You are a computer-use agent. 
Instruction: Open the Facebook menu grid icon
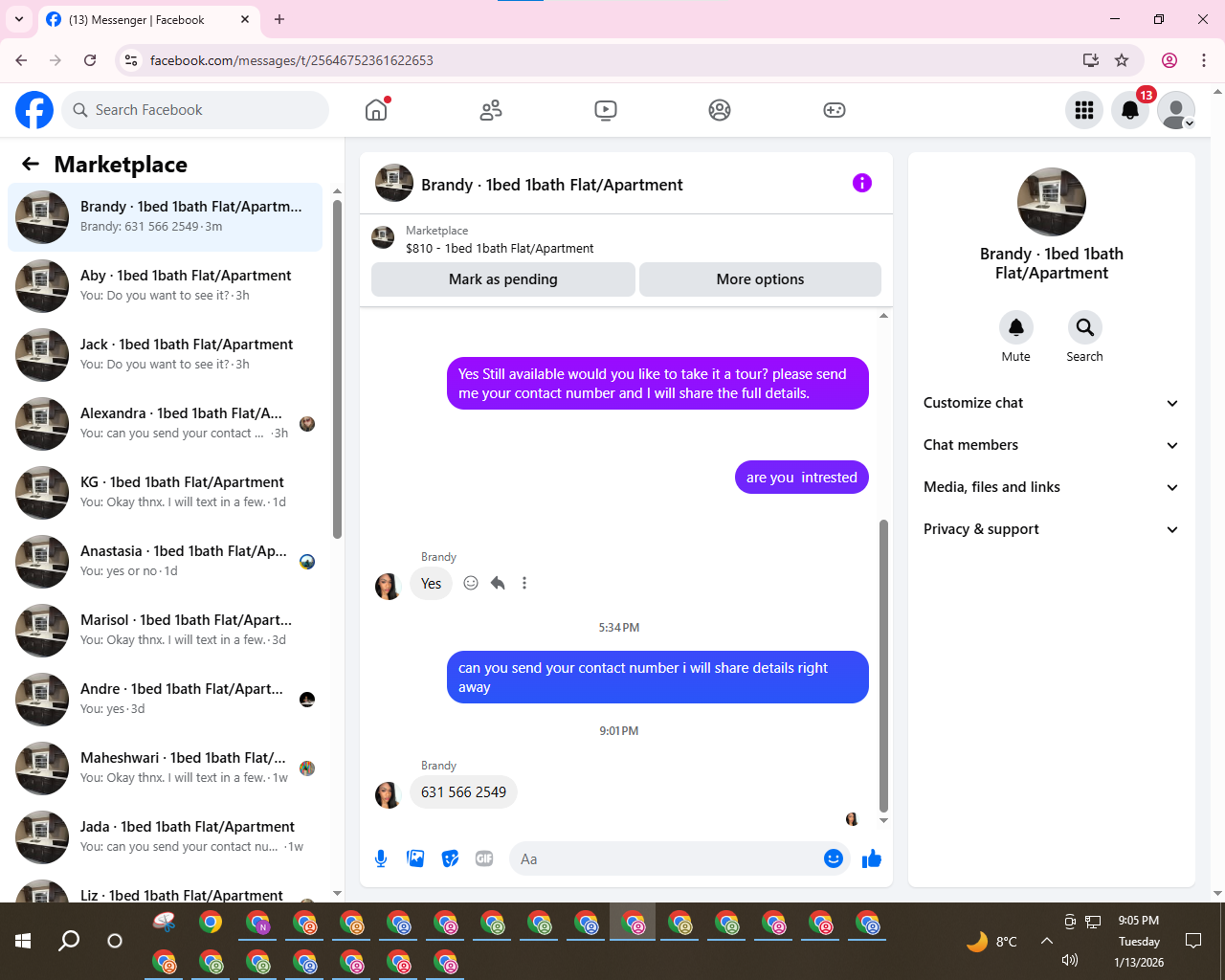(x=1084, y=110)
